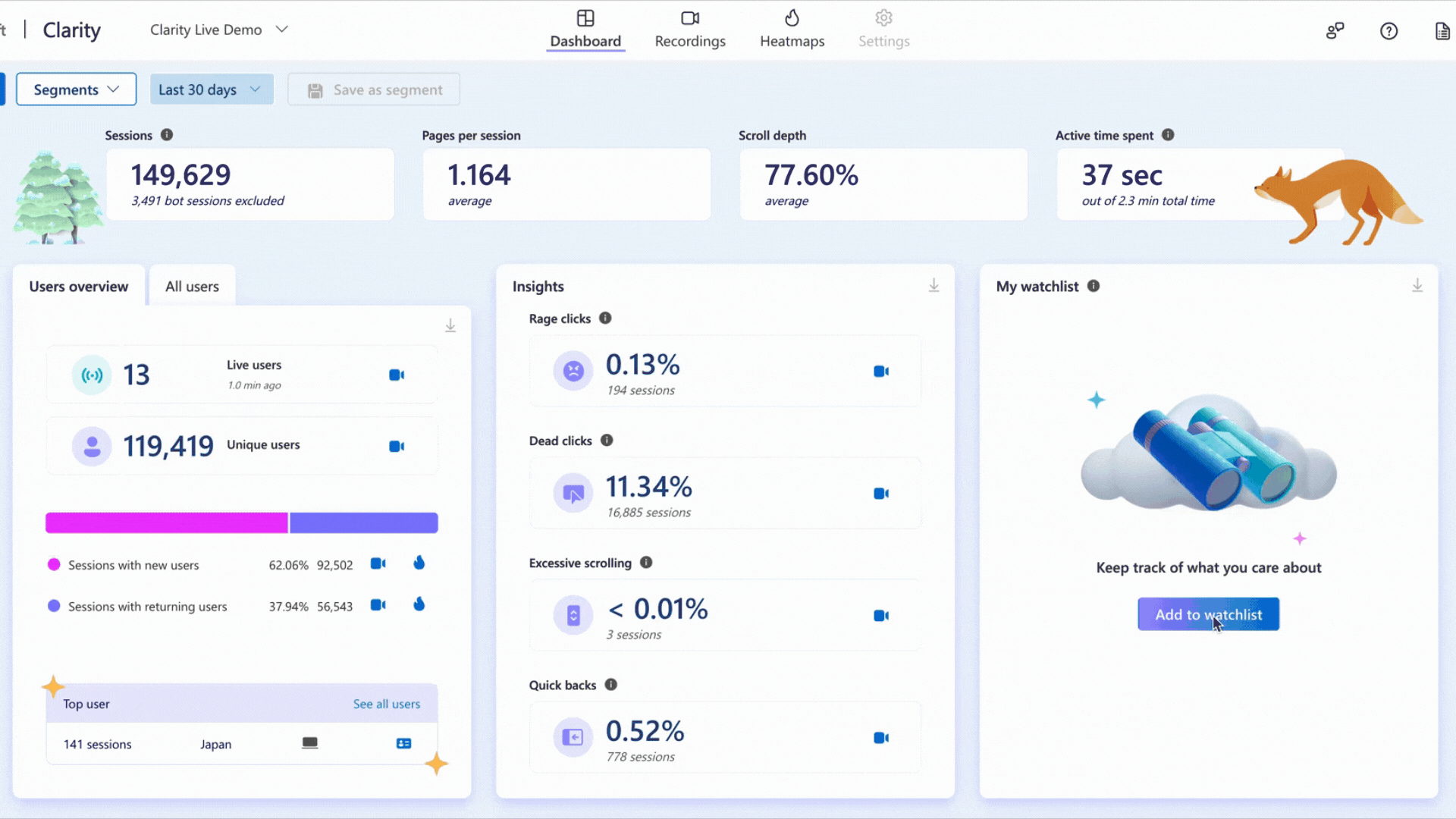Open the share/team members icon
1456x819 pixels.
tap(1335, 31)
